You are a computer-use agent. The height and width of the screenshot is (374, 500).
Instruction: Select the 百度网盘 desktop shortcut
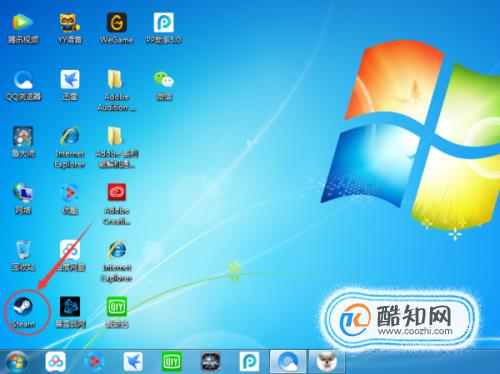[x=70, y=256]
